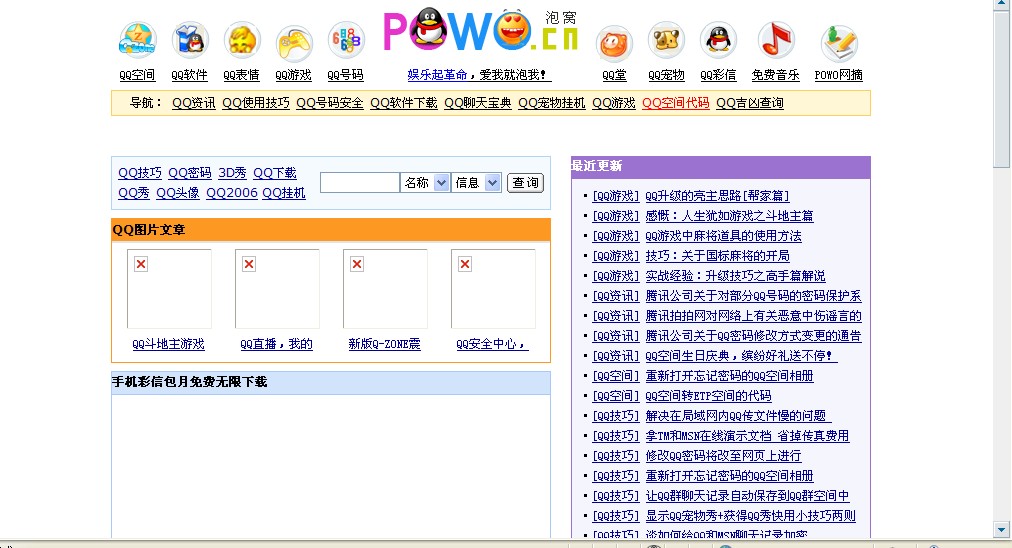1012x548 pixels.
Task: Open article QQ空间生日庆典，缤纷好礼送不停
Action: 742,356
